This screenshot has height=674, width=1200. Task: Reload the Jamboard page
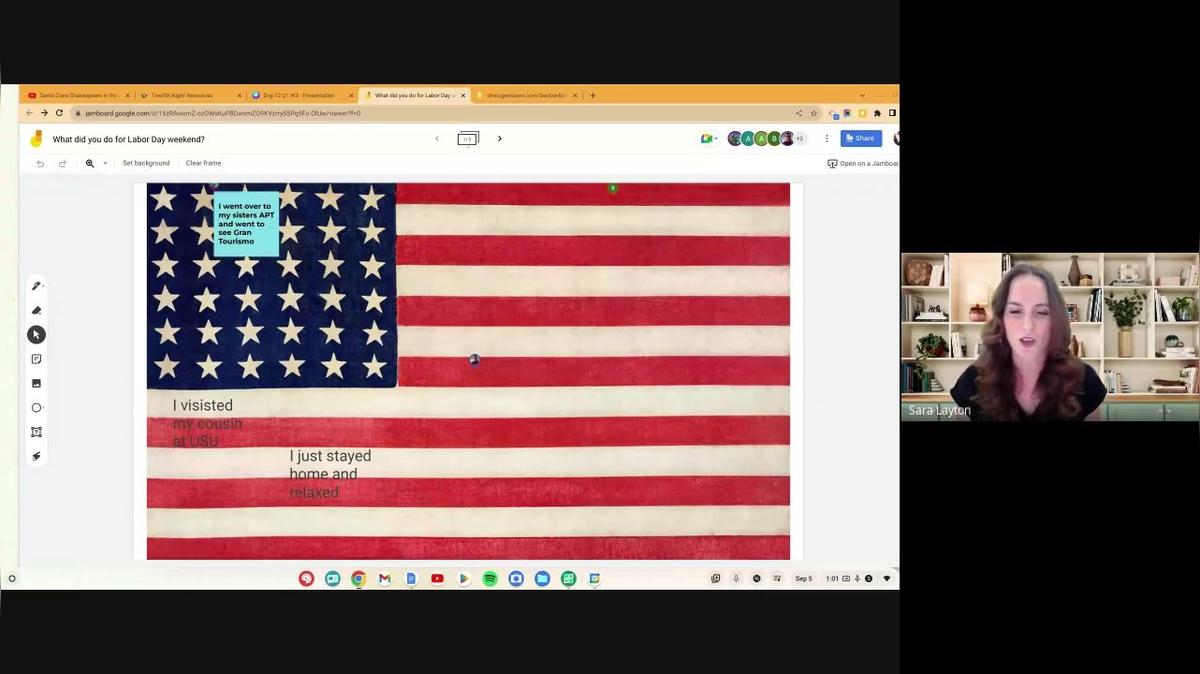59,113
